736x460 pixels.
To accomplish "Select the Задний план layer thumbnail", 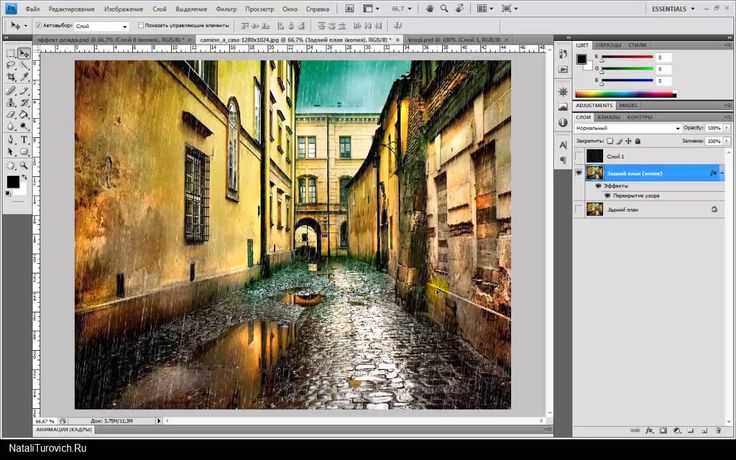I will (595, 209).
